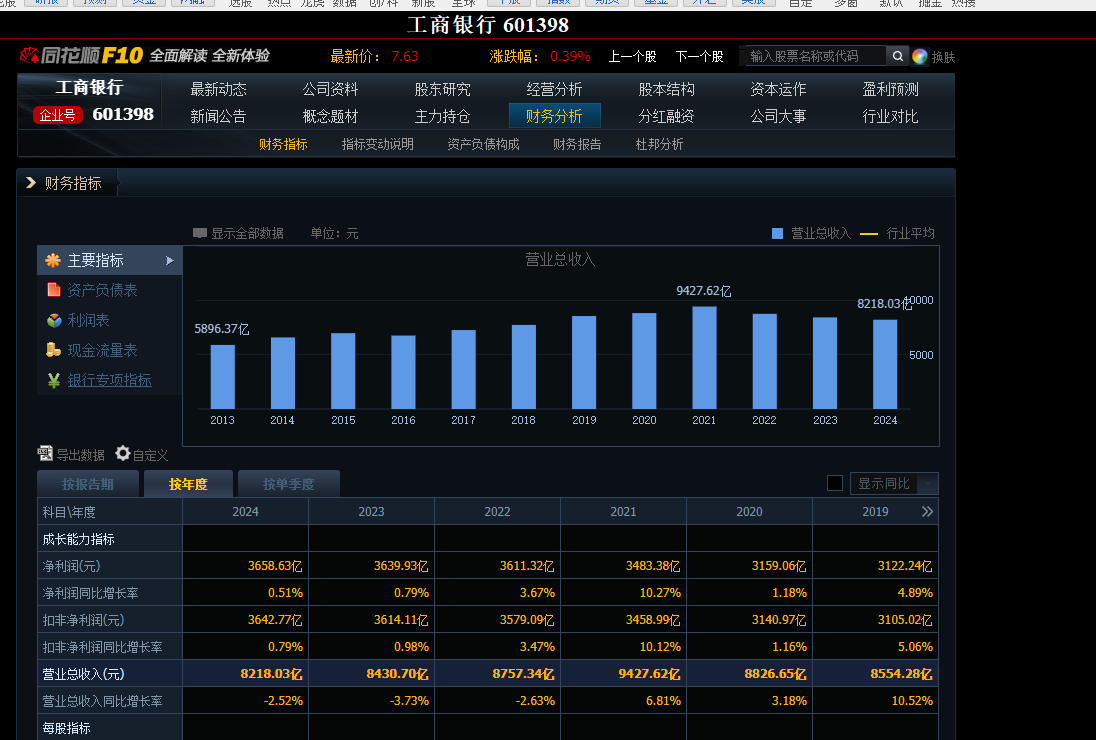Focus the stock name or code search field

815,56
